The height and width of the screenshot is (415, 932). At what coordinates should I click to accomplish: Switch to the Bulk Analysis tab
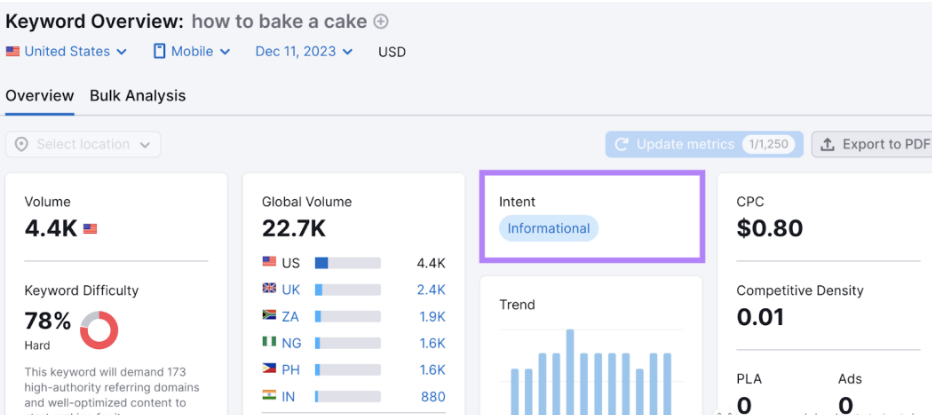pyautogui.click(x=138, y=96)
